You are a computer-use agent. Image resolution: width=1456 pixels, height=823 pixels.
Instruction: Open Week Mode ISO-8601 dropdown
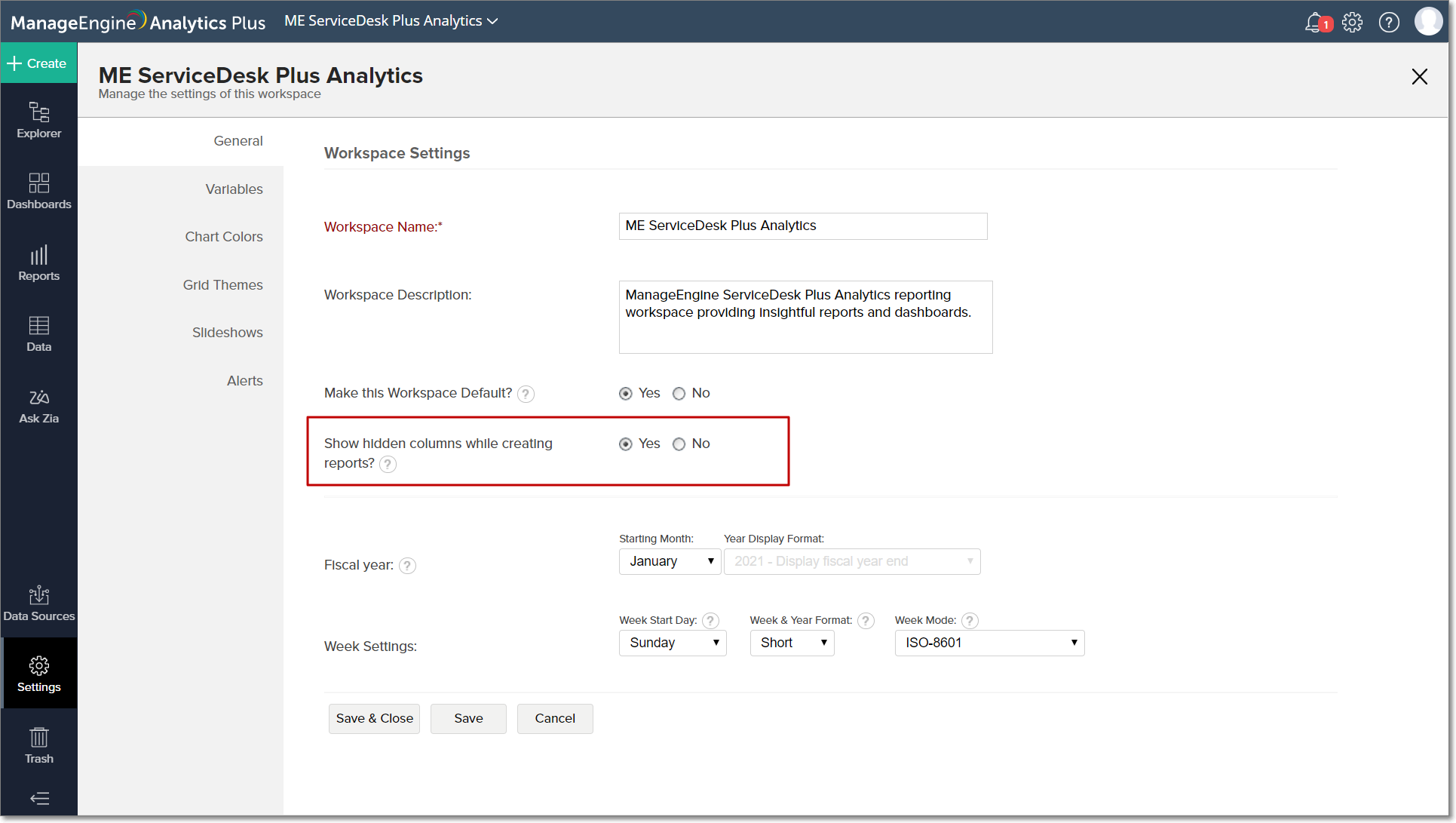tap(989, 643)
